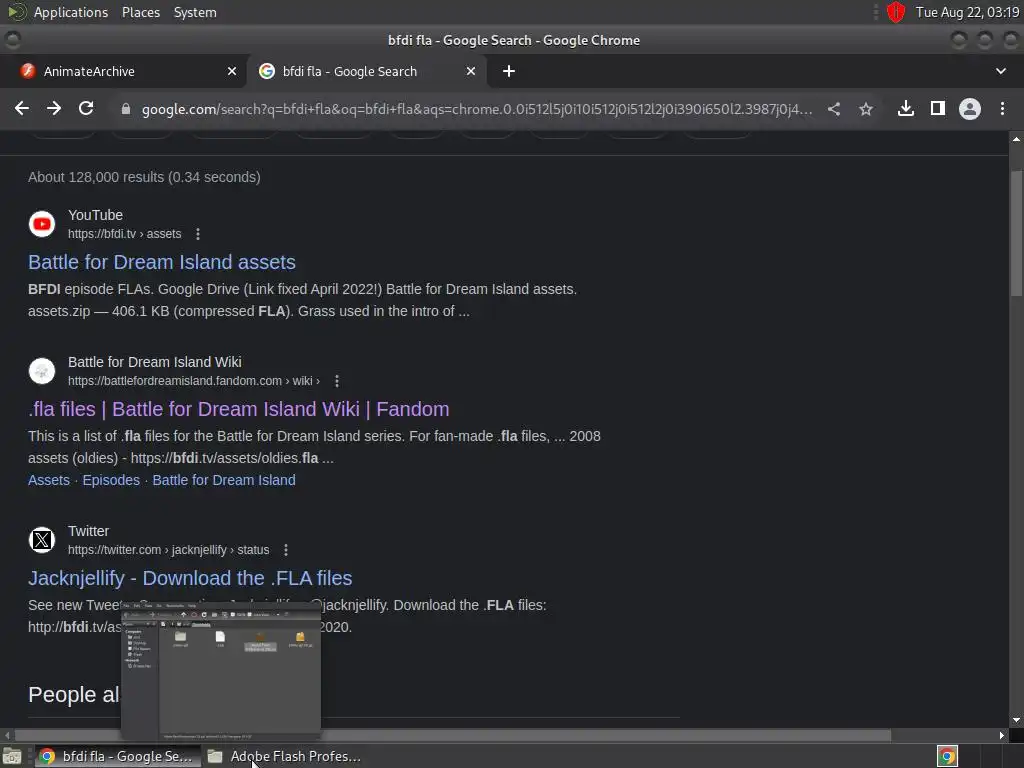Go back with the browser back arrow
The width and height of the screenshot is (1024, 768).
pos(22,108)
